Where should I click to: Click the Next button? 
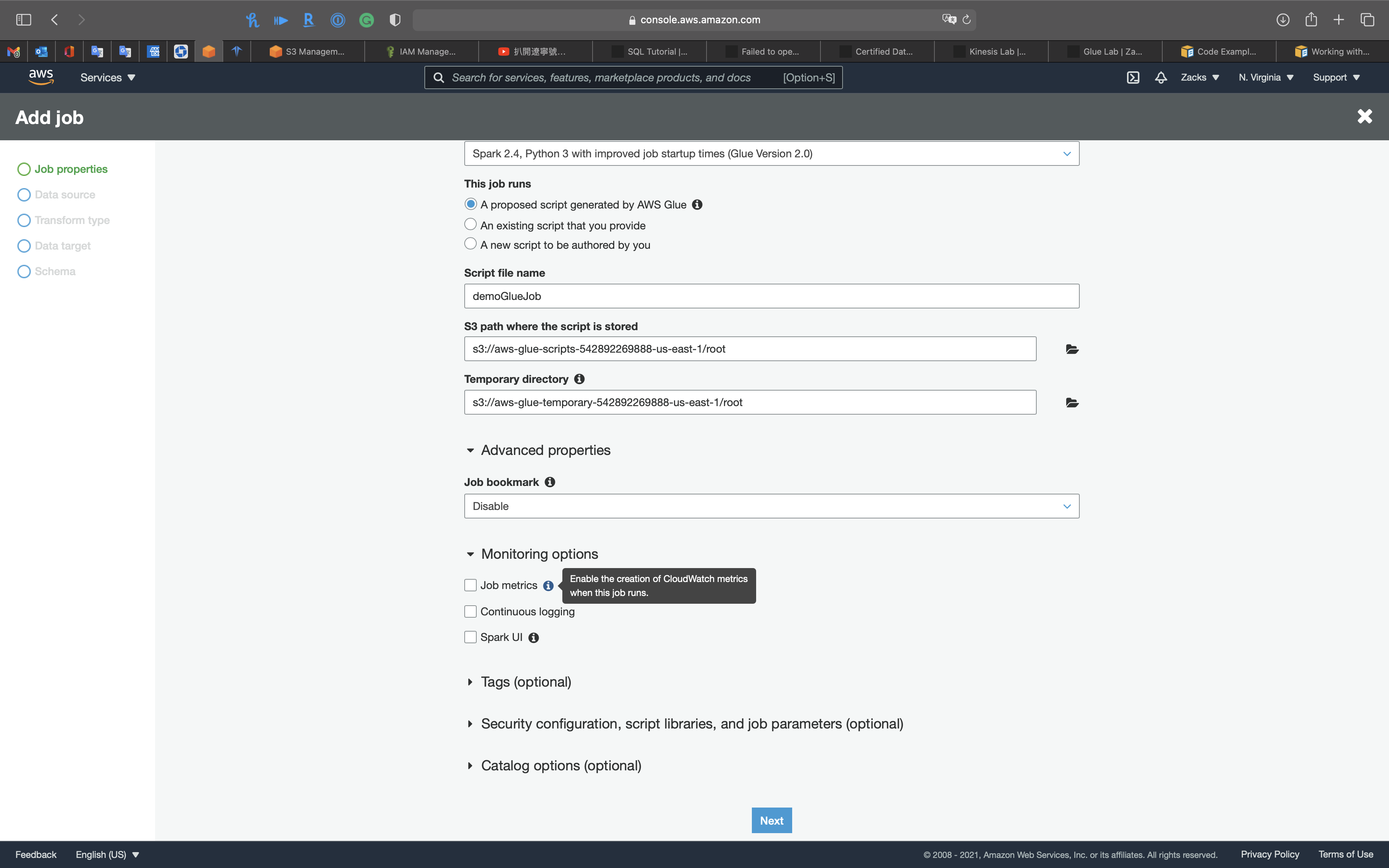771,820
